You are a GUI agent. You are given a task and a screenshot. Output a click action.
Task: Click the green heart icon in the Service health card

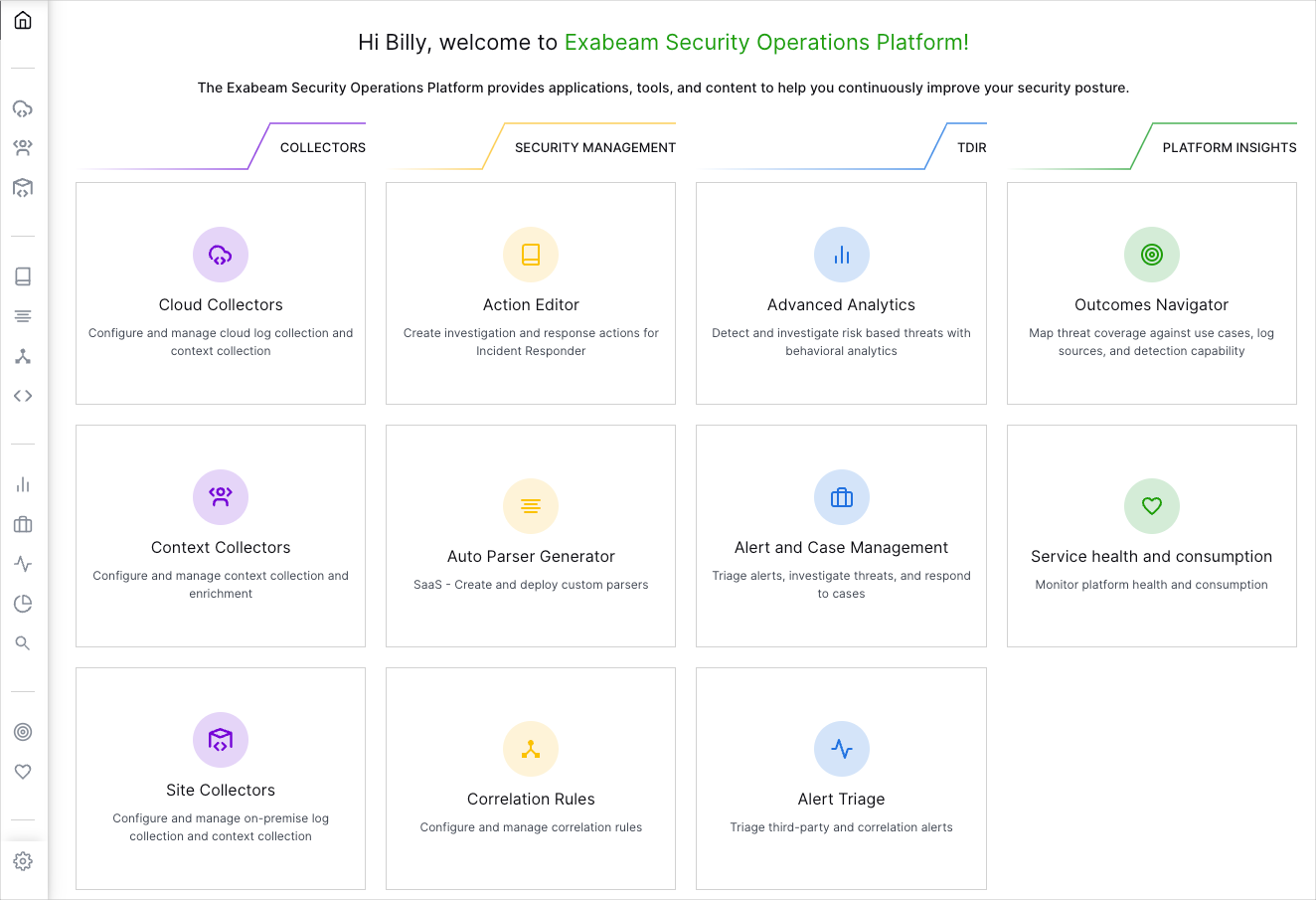tap(1152, 506)
